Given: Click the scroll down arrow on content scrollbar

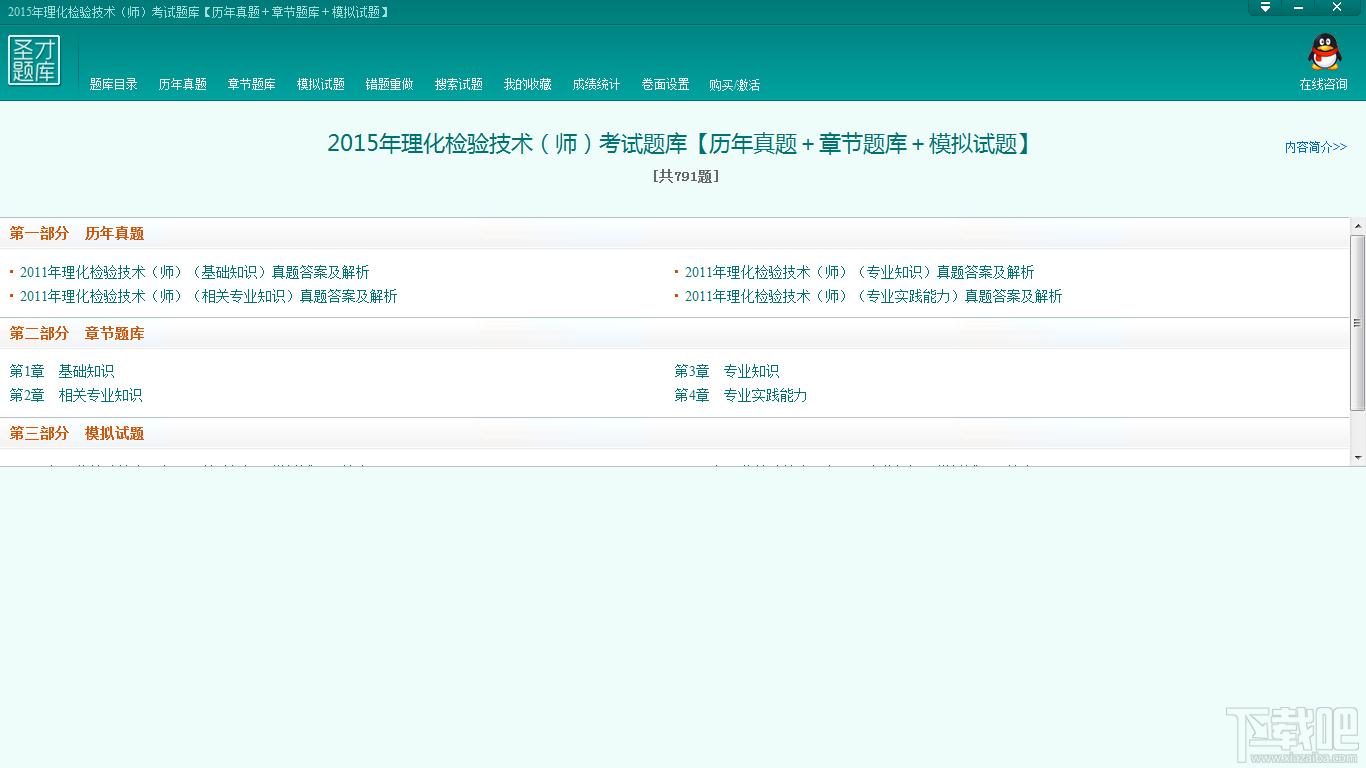Looking at the screenshot, I should coord(1357,458).
